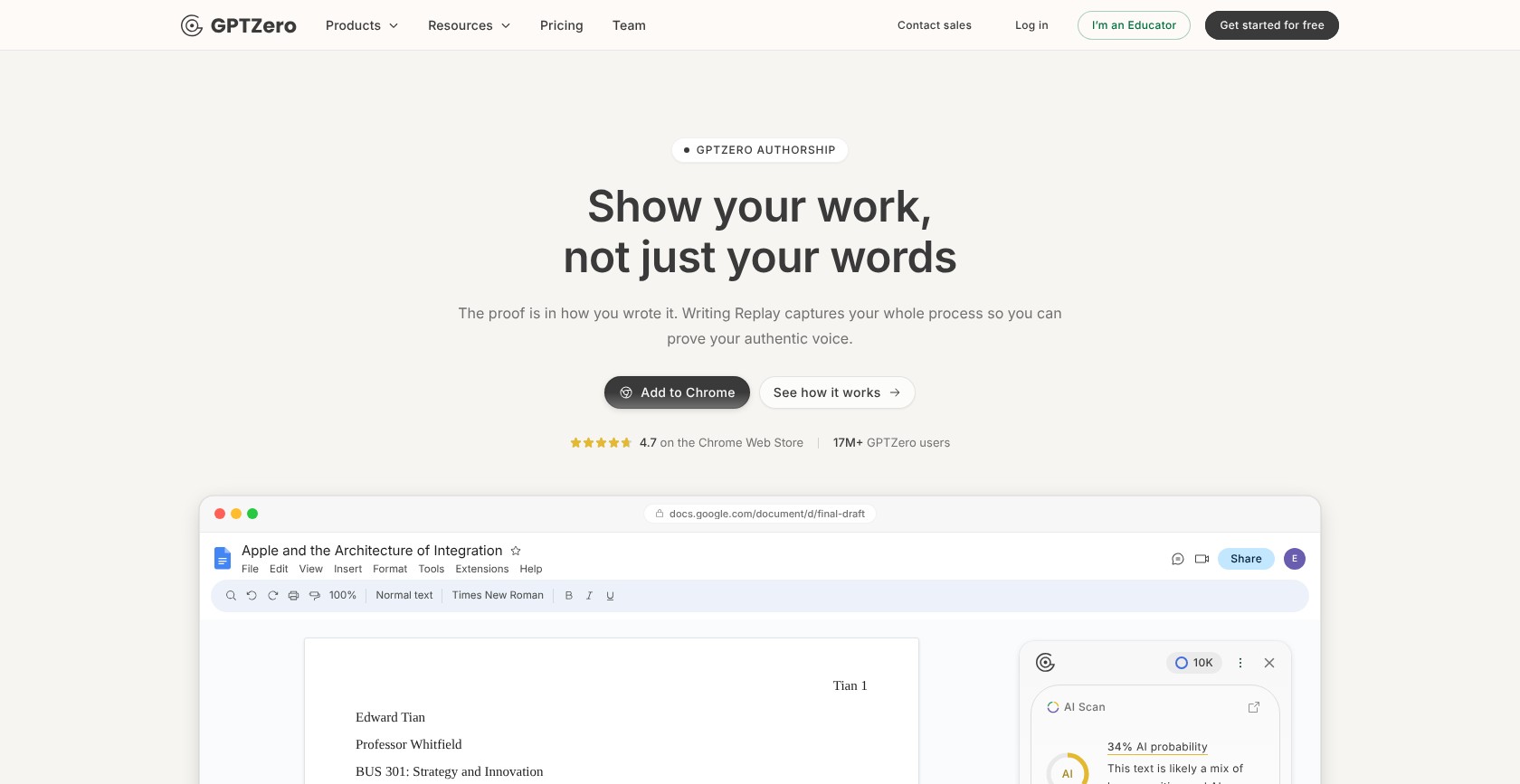Open the Normal text style dropdown
Image resolution: width=1520 pixels, height=784 pixels.
pyautogui.click(x=404, y=596)
